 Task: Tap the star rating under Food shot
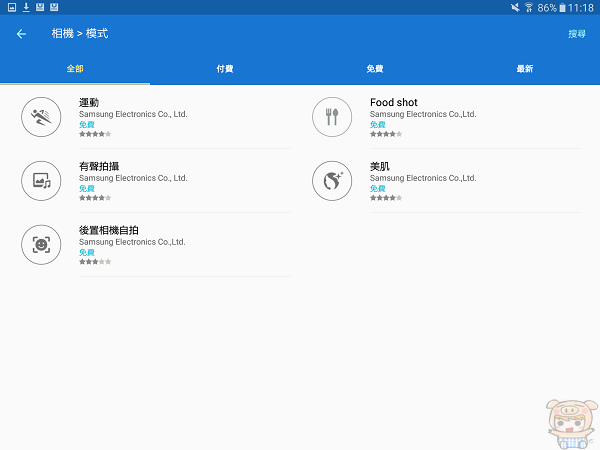[x=386, y=134]
